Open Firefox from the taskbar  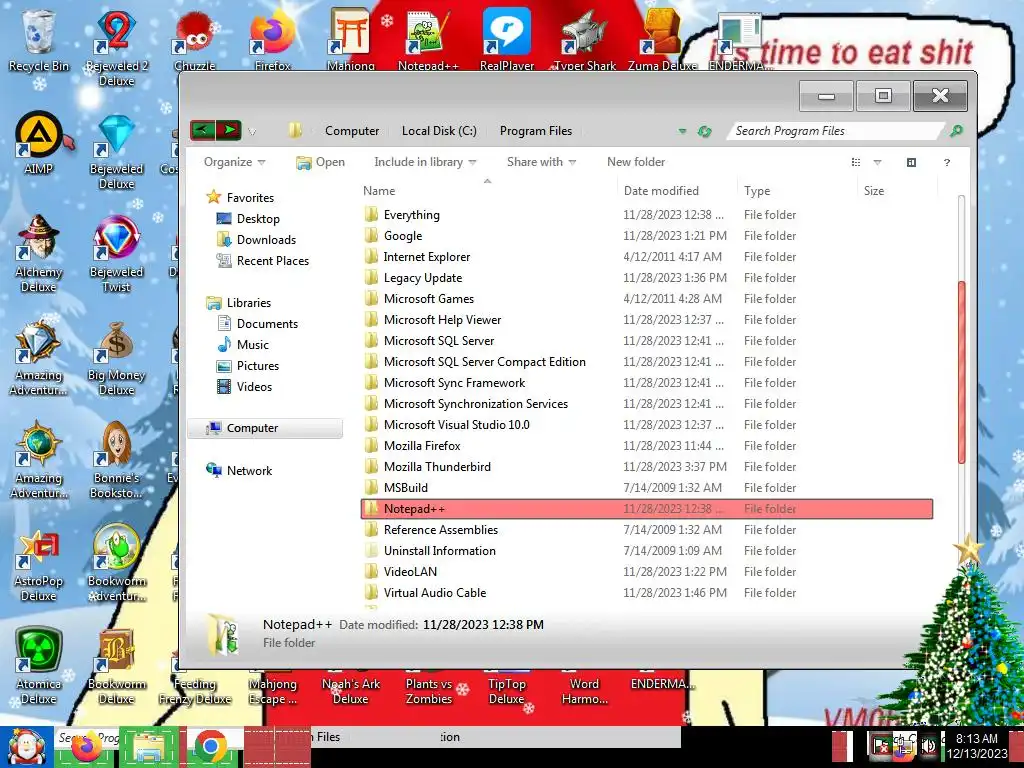[86, 747]
